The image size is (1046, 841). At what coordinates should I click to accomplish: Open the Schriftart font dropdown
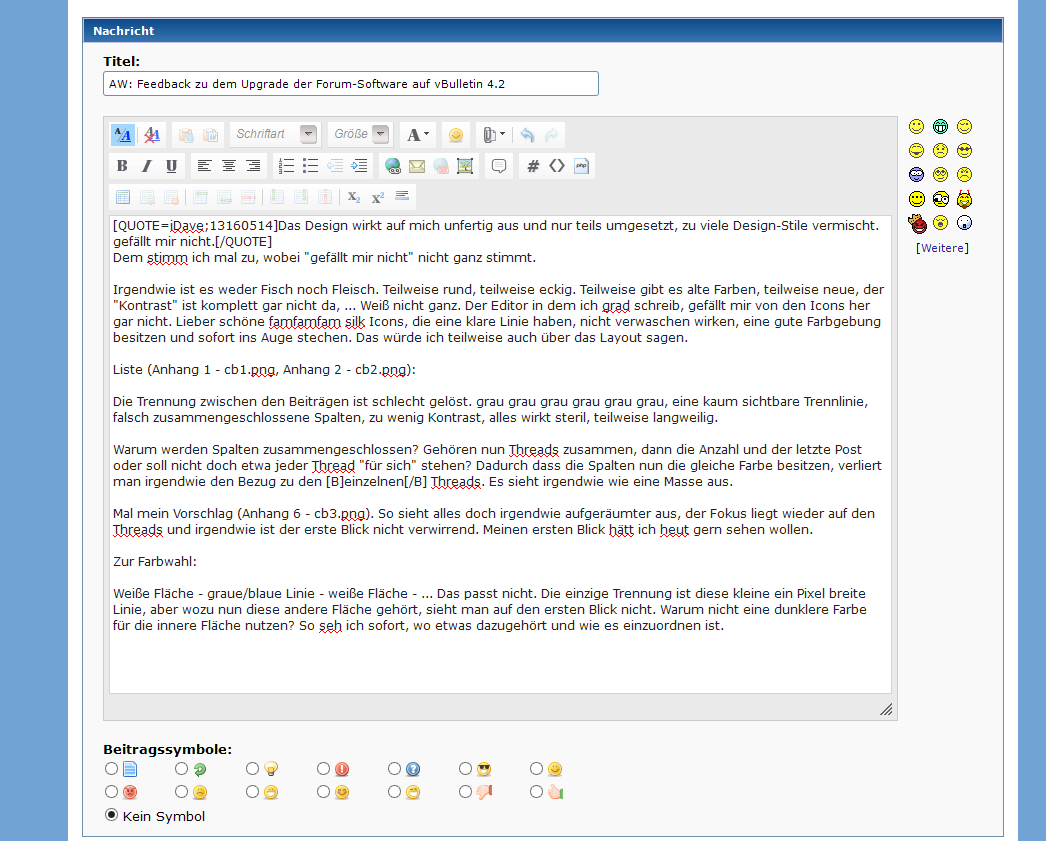point(275,134)
